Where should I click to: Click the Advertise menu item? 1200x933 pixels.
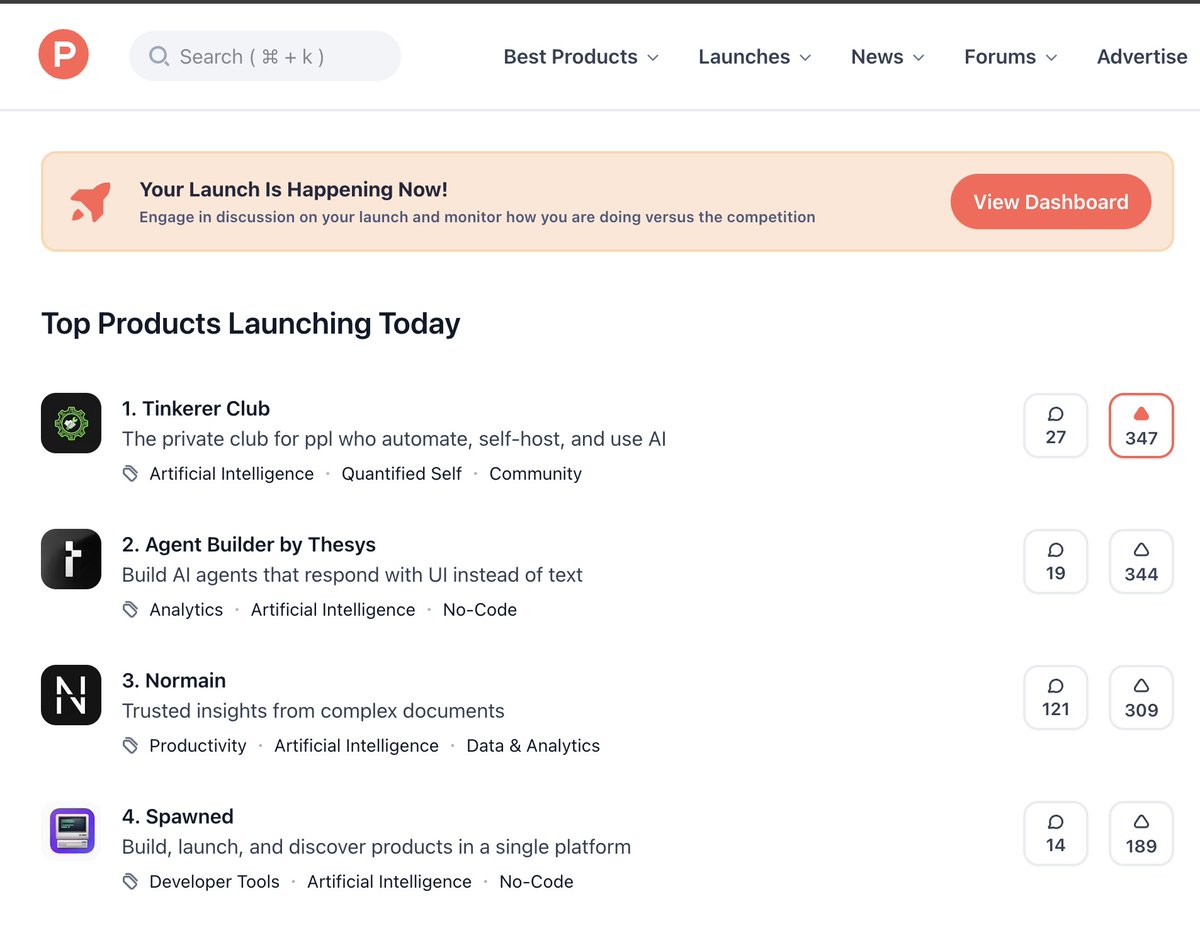pos(1141,57)
